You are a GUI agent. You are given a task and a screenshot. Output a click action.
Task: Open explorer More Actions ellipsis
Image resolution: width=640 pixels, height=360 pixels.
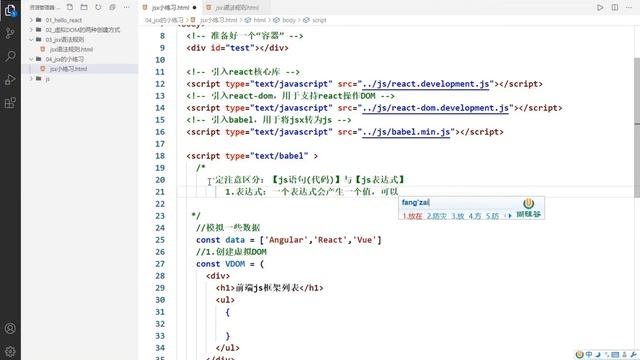[x=127, y=7]
